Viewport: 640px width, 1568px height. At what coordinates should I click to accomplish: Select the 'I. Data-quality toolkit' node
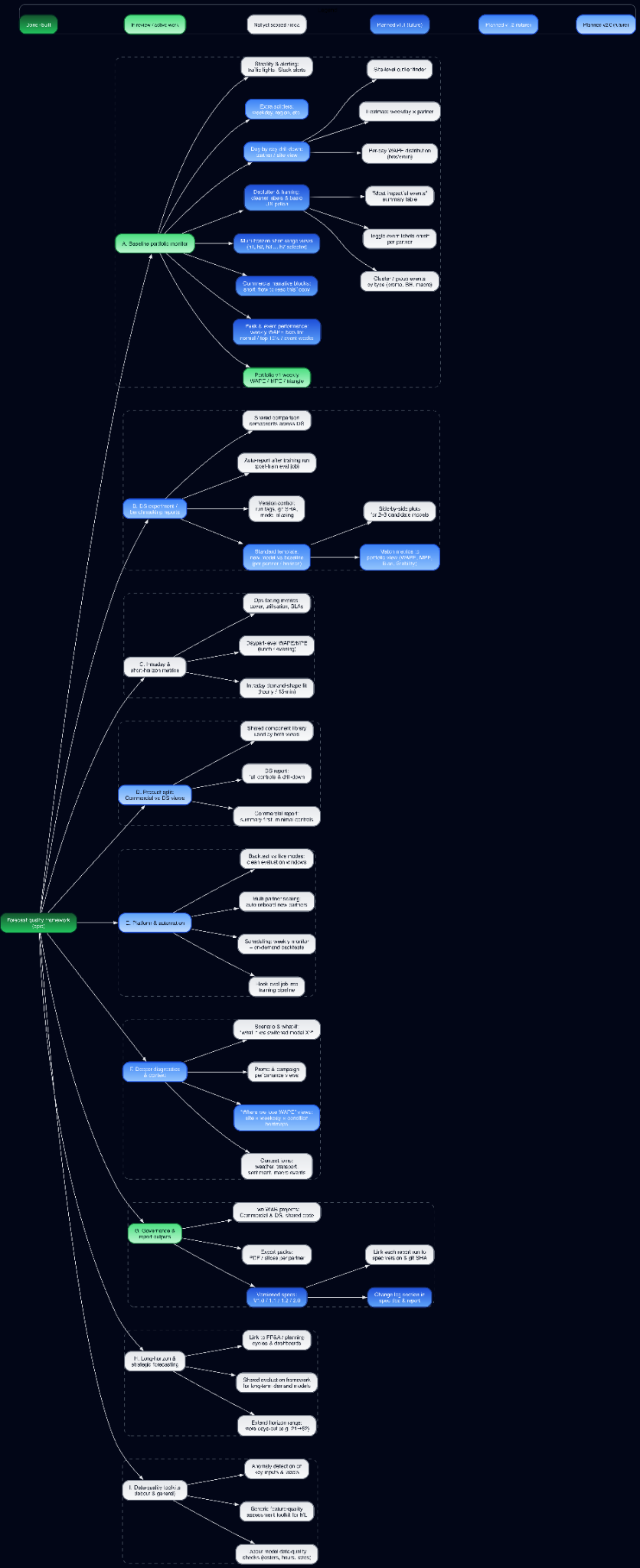point(155,1490)
